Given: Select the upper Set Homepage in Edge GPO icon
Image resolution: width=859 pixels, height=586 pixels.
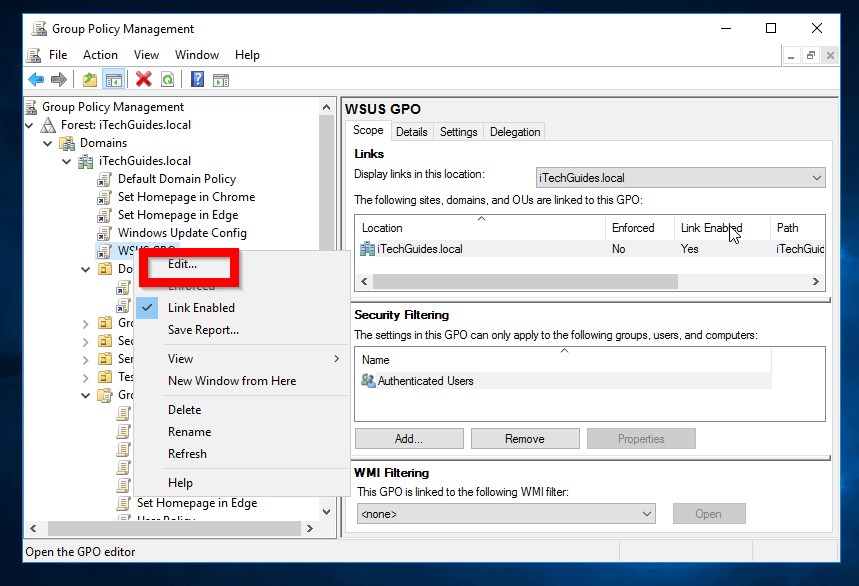Looking at the screenshot, I should click(x=105, y=215).
